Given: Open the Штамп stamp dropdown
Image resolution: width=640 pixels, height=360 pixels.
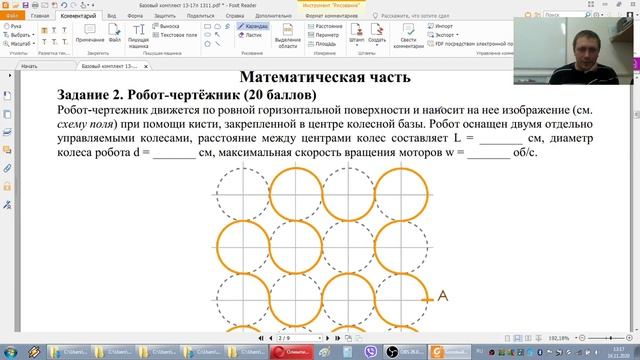Looking at the screenshot, I should [x=357, y=34].
